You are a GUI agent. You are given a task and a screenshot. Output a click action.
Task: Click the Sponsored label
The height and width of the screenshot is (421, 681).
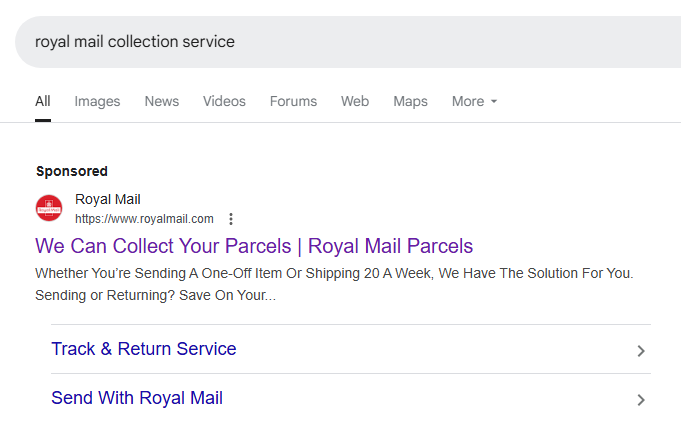tap(72, 171)
